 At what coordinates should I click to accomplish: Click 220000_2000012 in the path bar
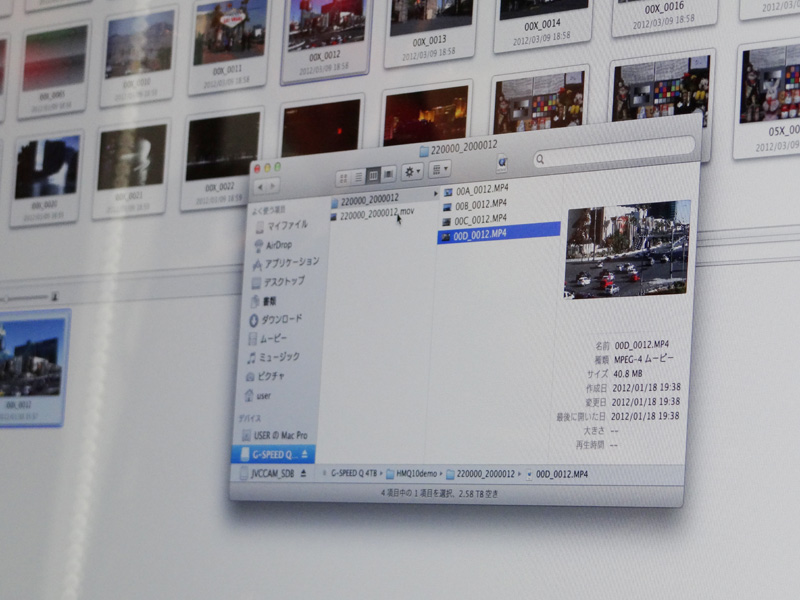pyautogui.click(x=481, y=474)
